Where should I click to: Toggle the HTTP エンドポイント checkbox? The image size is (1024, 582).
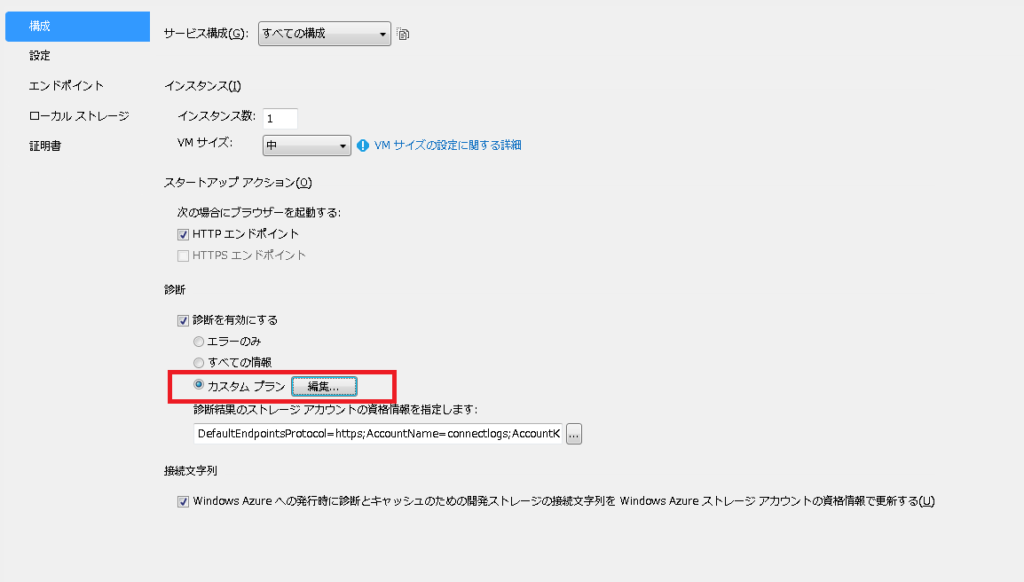183,234
